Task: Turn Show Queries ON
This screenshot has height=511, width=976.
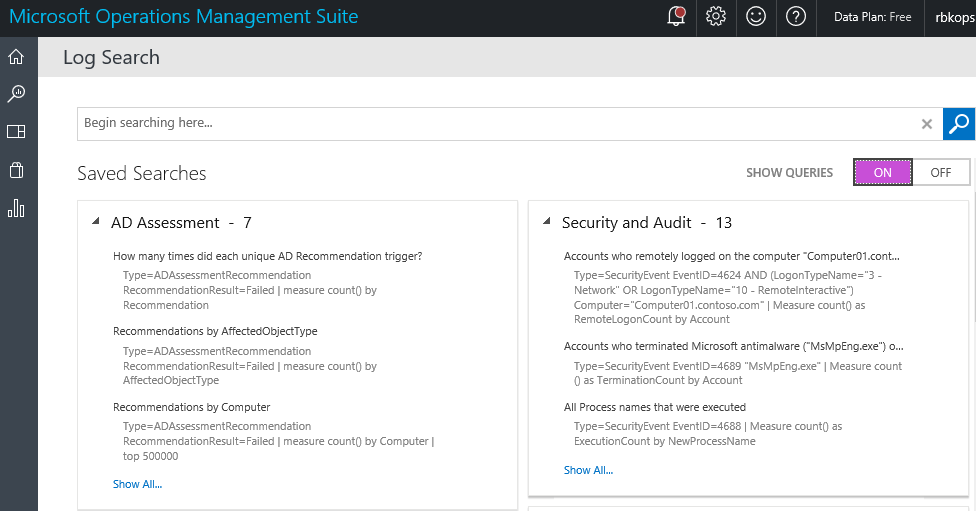Action: [883, 172]
